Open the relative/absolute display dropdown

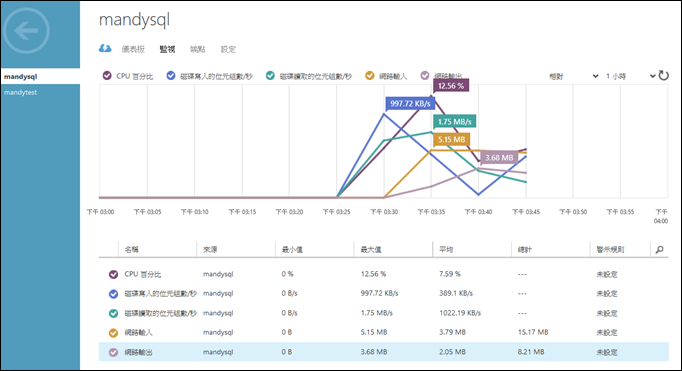(573, 76)
